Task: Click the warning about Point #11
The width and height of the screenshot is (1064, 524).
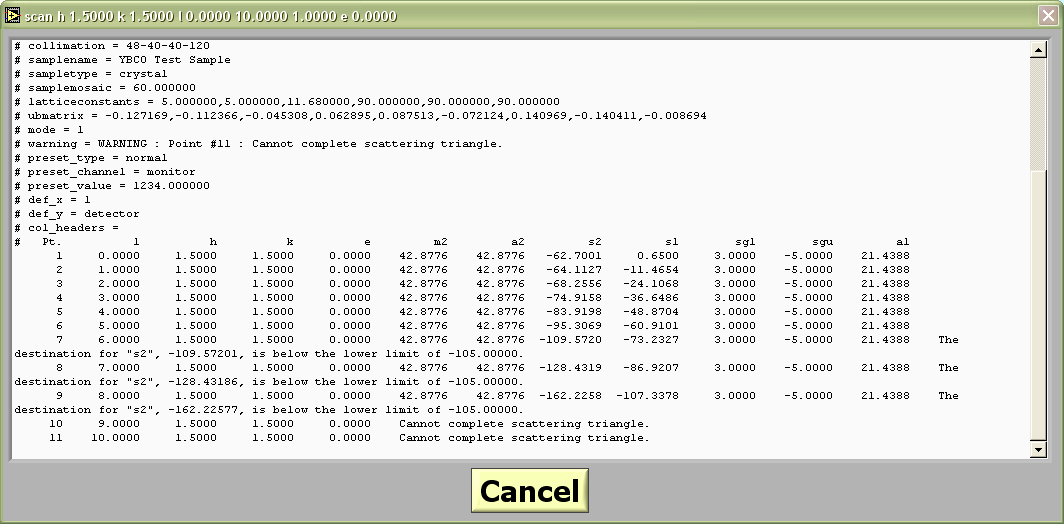Action: 258,144
